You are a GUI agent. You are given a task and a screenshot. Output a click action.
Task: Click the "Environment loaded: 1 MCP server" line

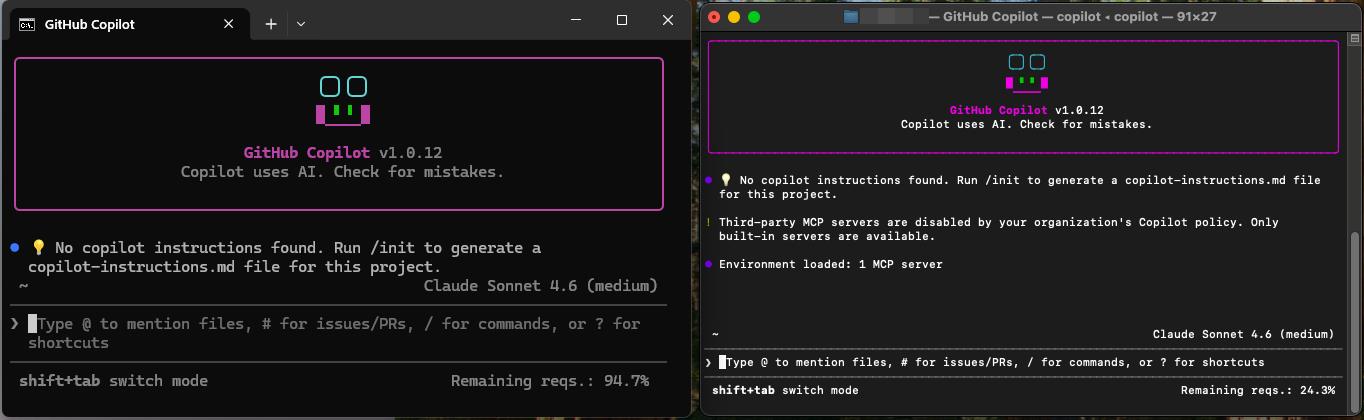coord(830,264)
